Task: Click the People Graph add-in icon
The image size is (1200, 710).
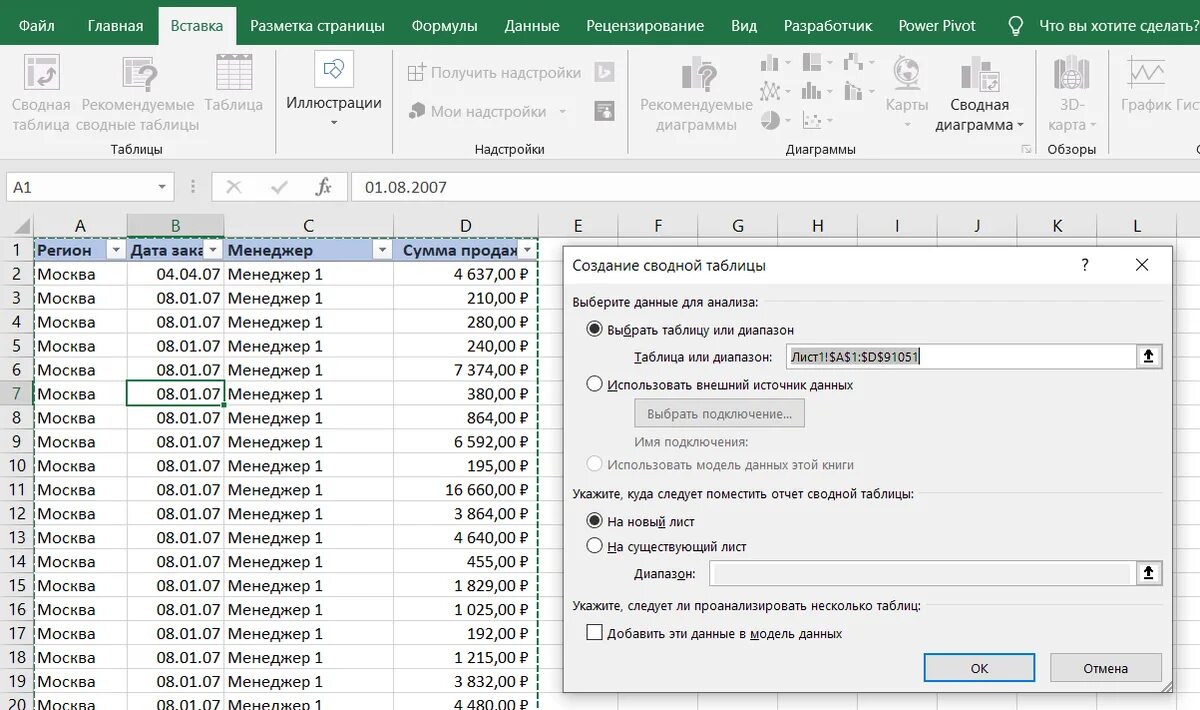Action: tap(604, 112)
